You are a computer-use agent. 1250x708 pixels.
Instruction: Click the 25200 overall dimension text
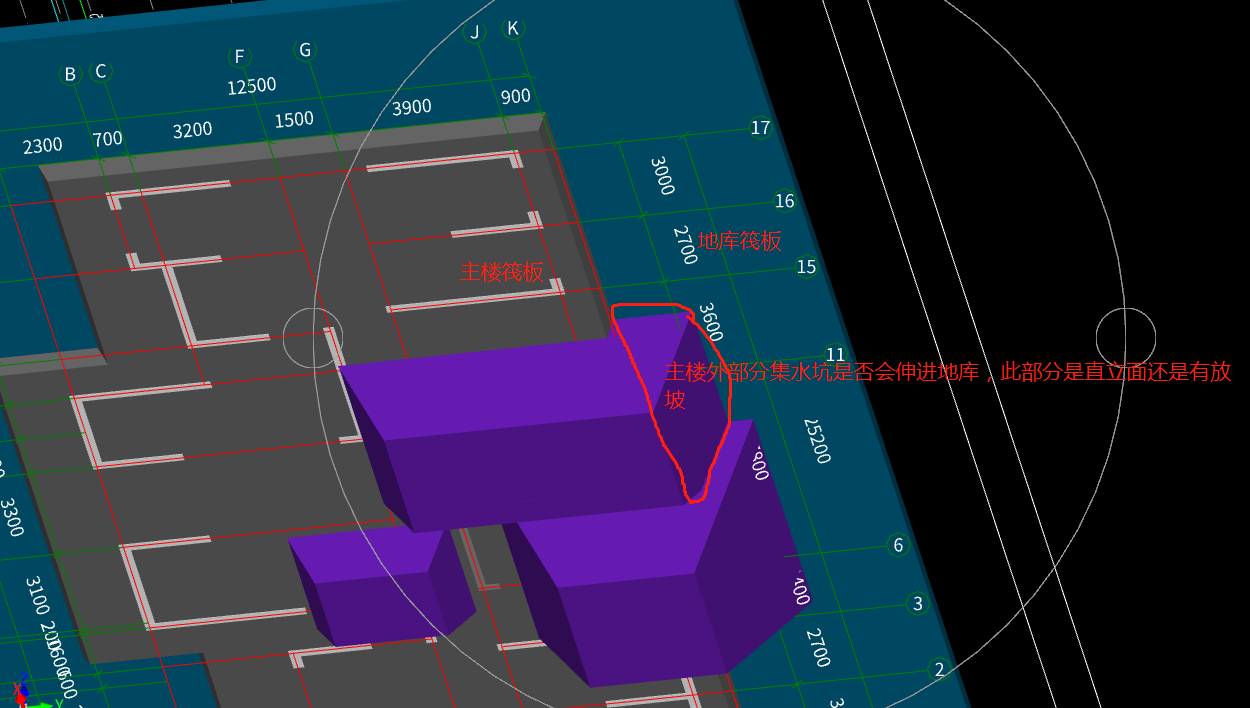tap(817, 440)
